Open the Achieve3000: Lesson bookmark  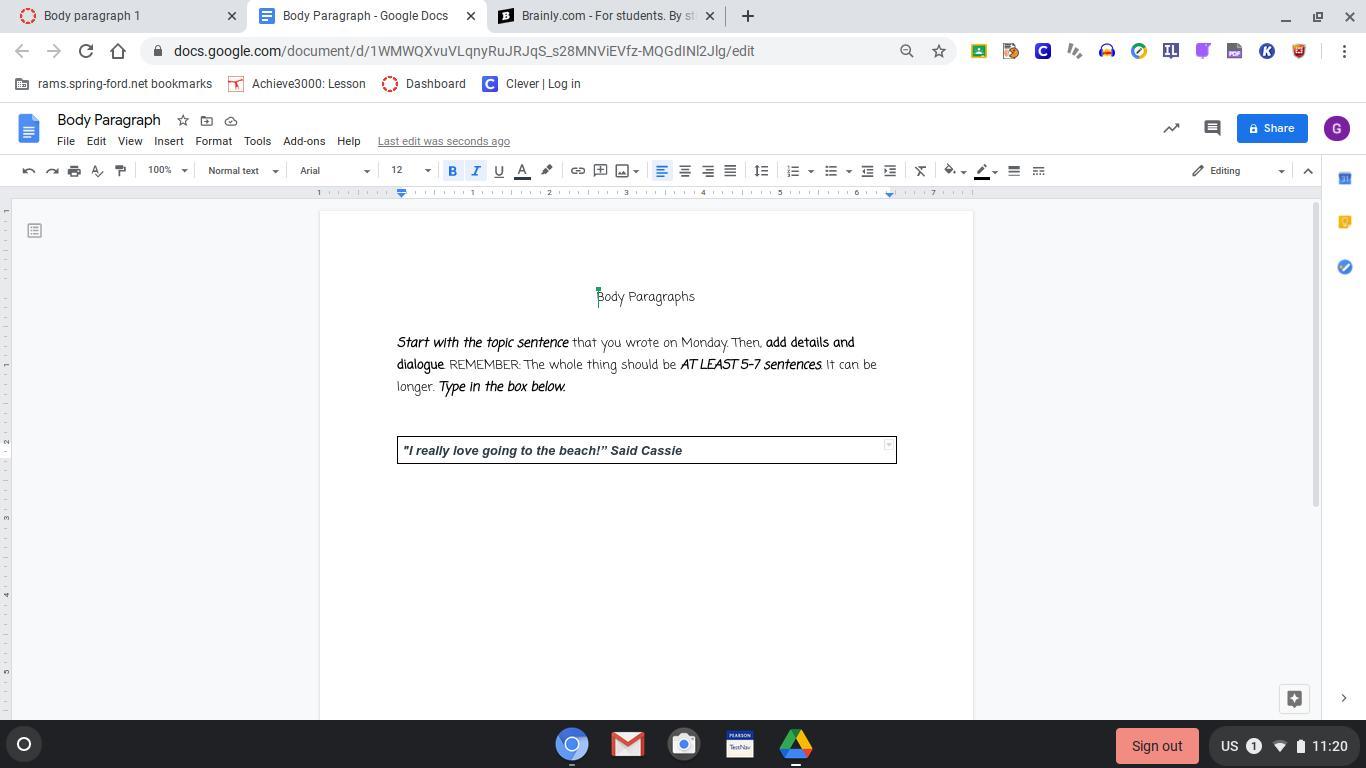[297, 84]
